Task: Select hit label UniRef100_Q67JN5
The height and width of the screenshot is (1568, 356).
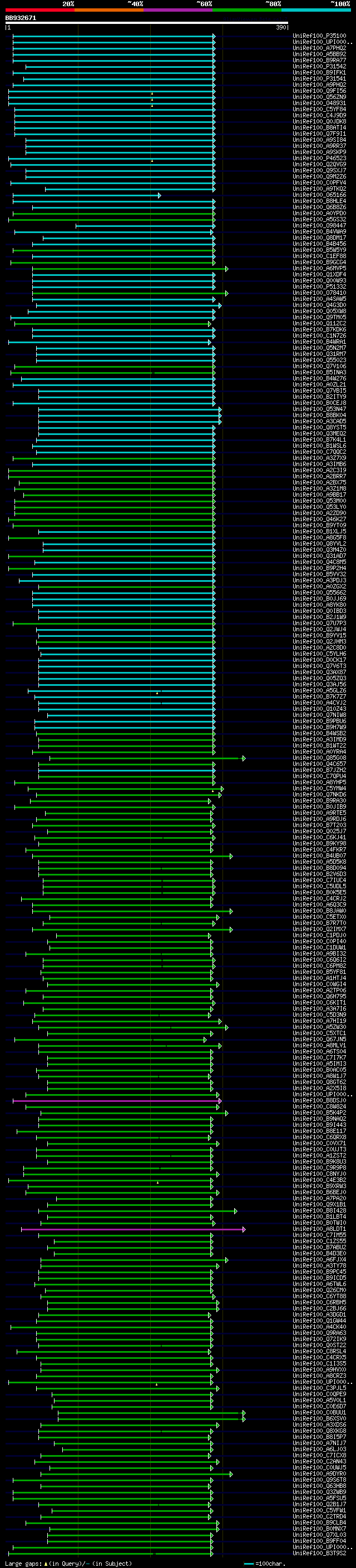Action: 319,1040
